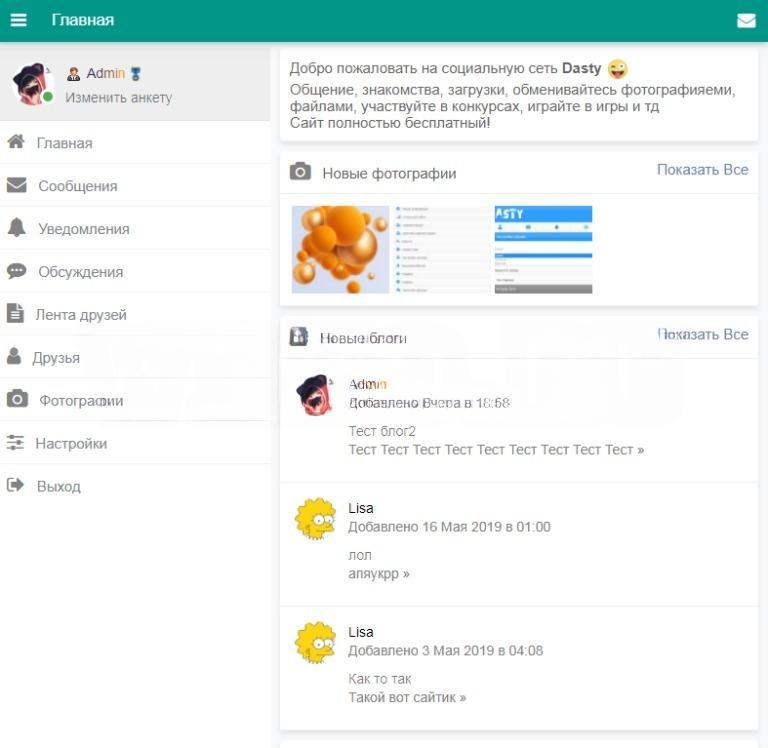Click Показать Все for new photos
This screenshot has height=748, width=768.
[x=702, y=170]
